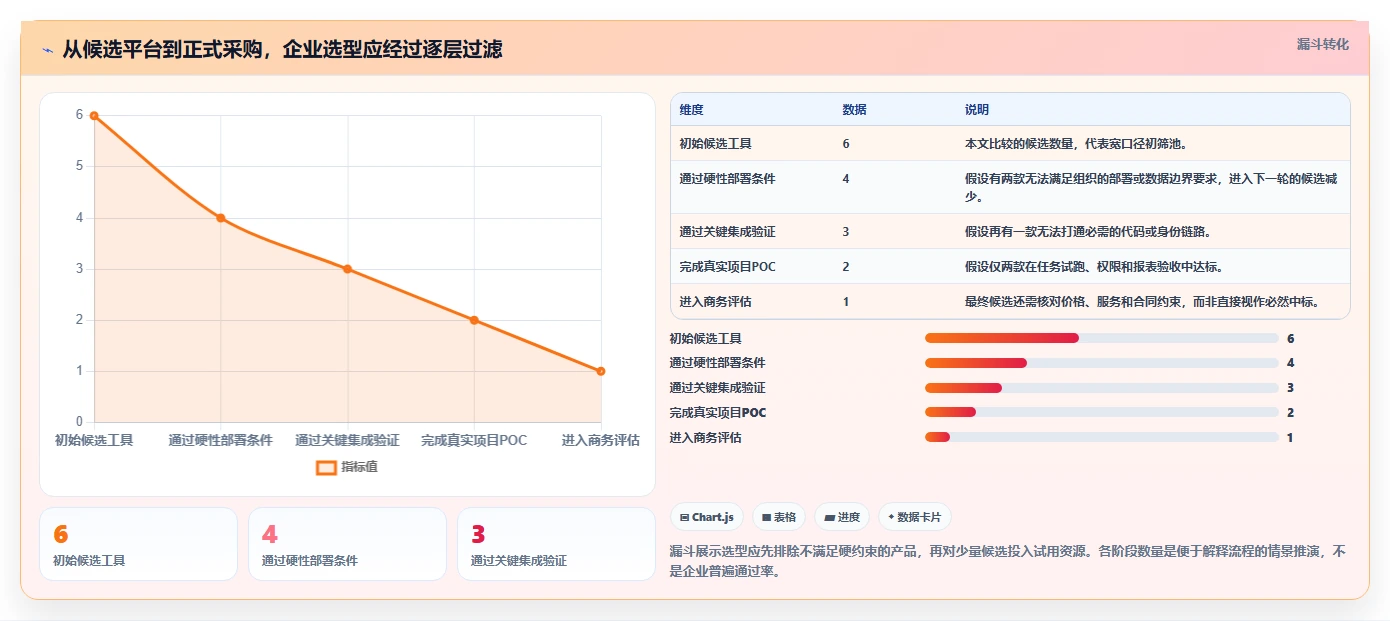Screen dimensions: 1390x621
Task: Click description starting 假设有两款无法满足 in the table
Action: click(x=1151, y=188)
